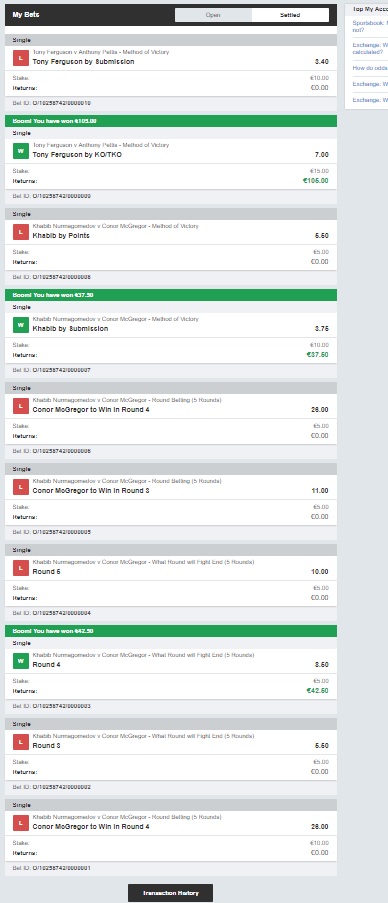
Task: Click the red L icon beside Round 3 fight-end bet
Action: 21,742
